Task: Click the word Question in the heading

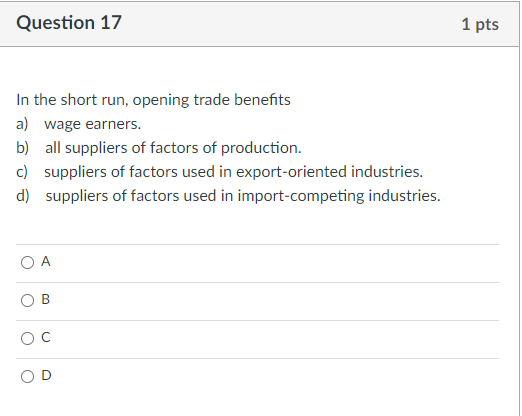Action: pos(55,23)
